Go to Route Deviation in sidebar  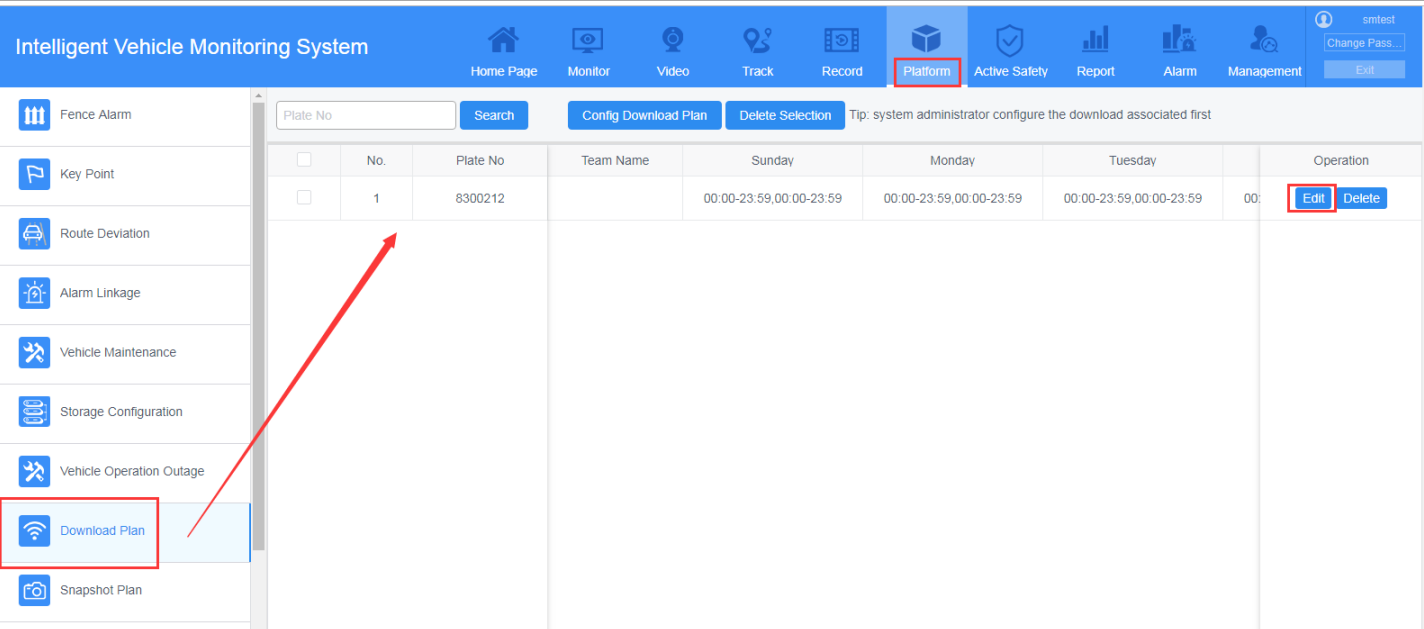click(x=125, y=234)
